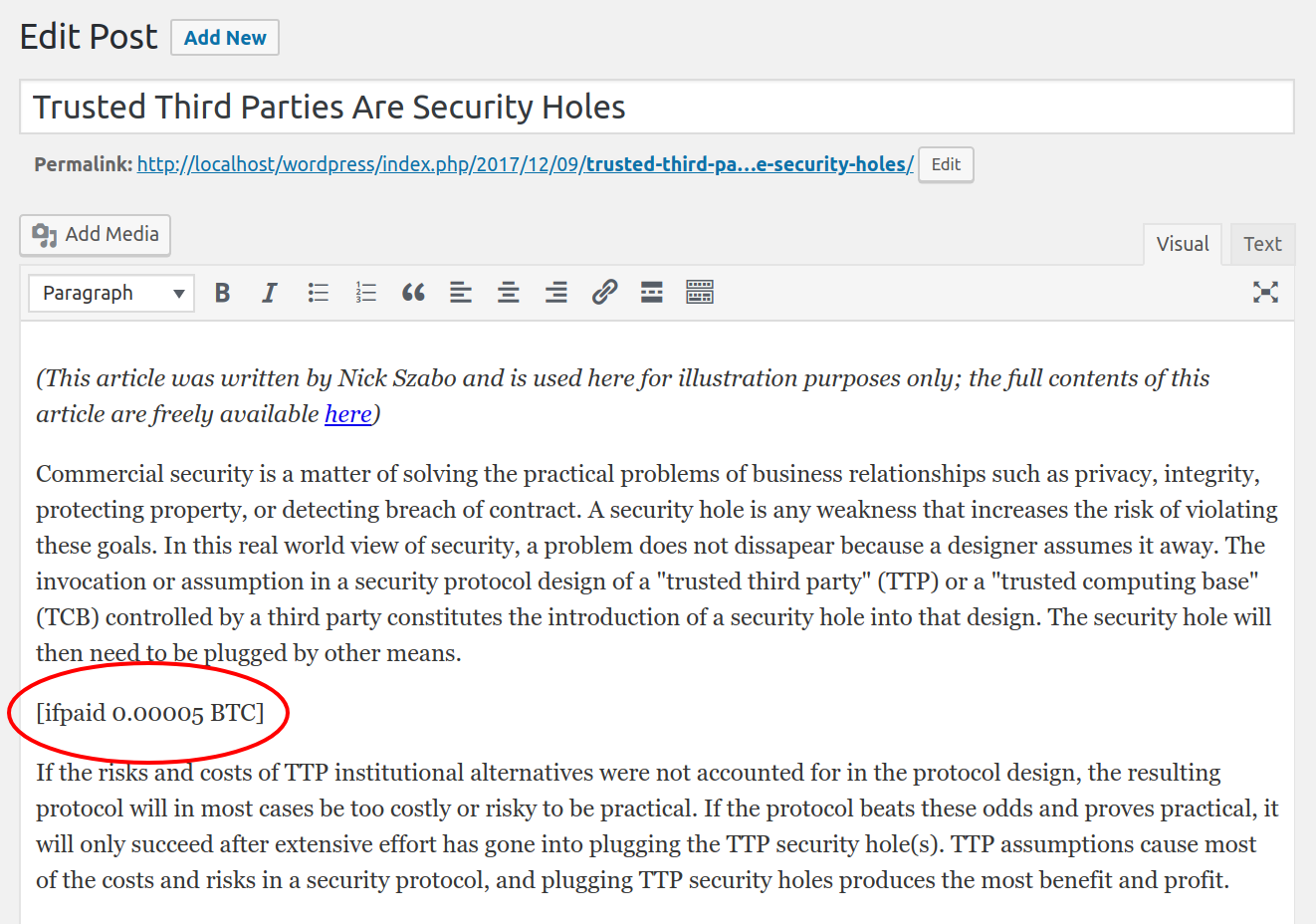Insert or edit a link

click(x=604, y=293)
